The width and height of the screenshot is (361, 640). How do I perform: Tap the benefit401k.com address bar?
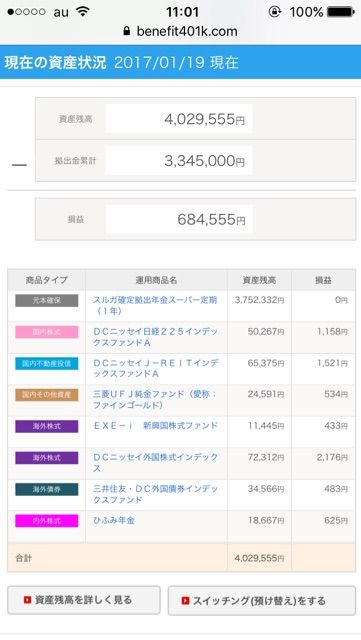(x=180, y=31)
